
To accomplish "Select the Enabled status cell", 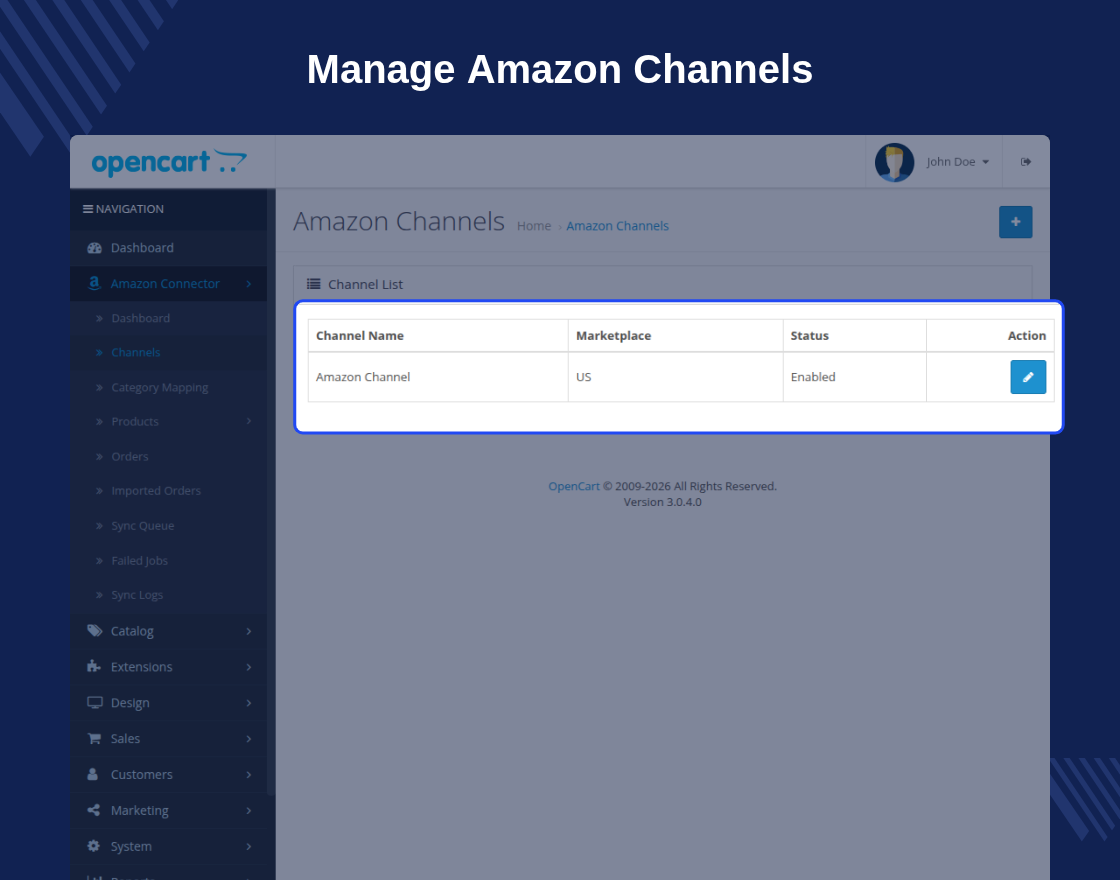I will 855,377.
